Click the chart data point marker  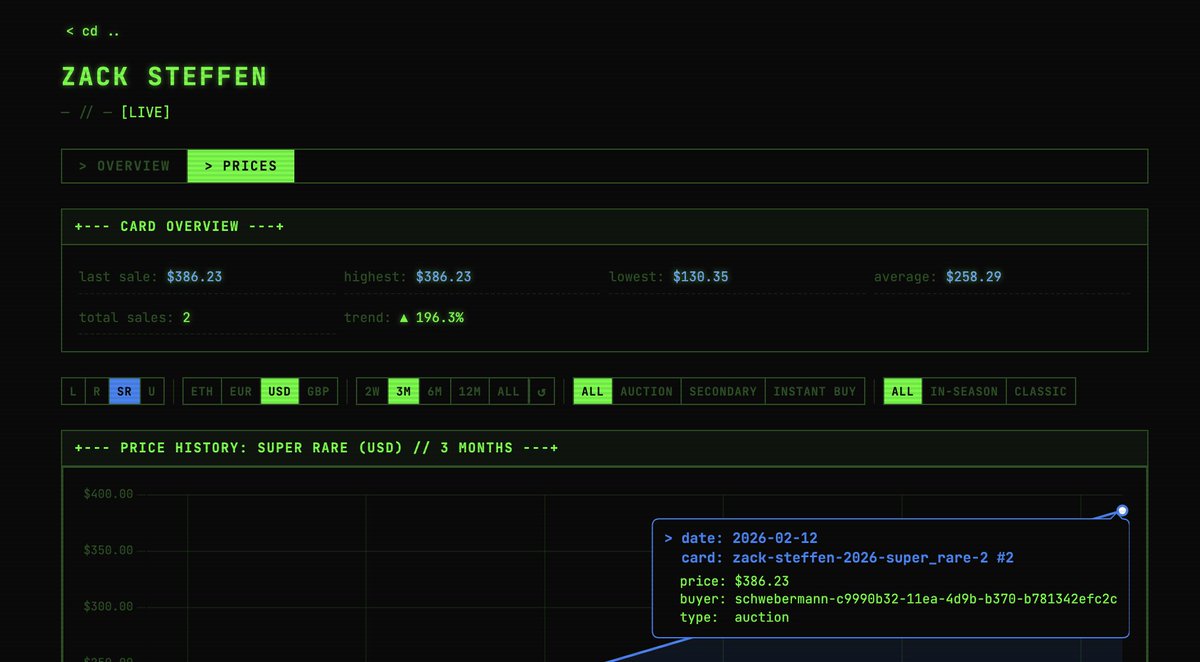click(x=1122, y=510)
